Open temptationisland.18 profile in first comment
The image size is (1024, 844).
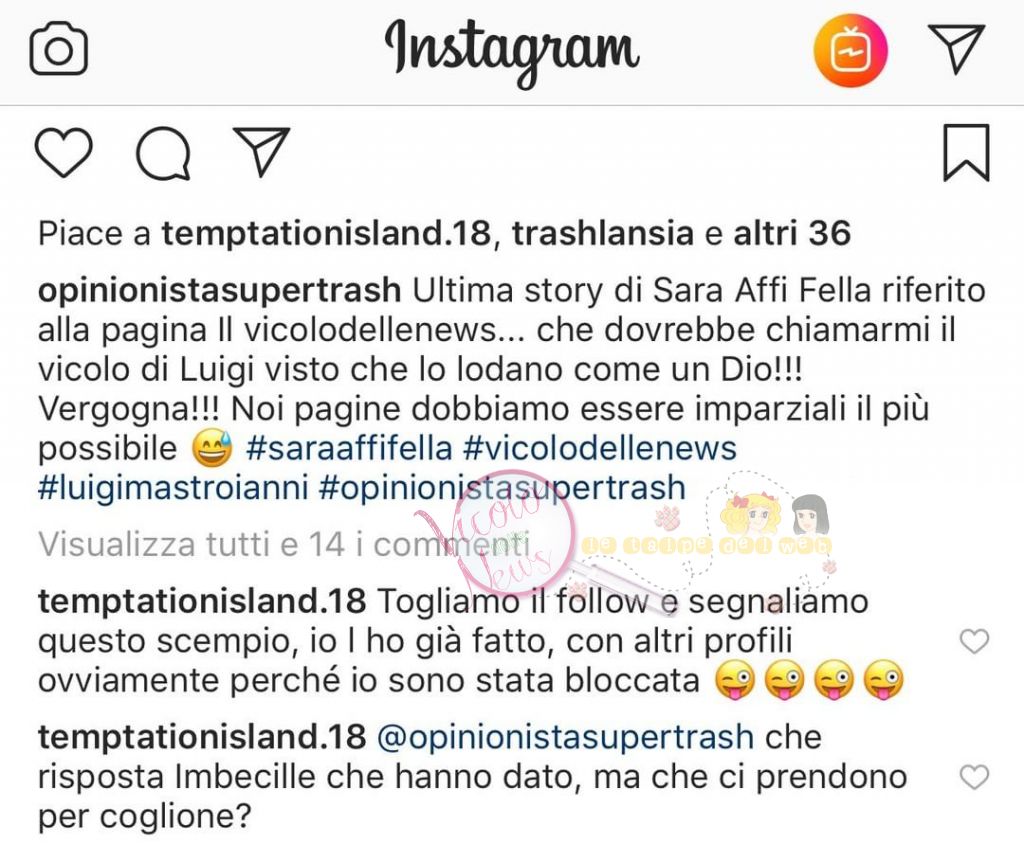pos(202,601)
